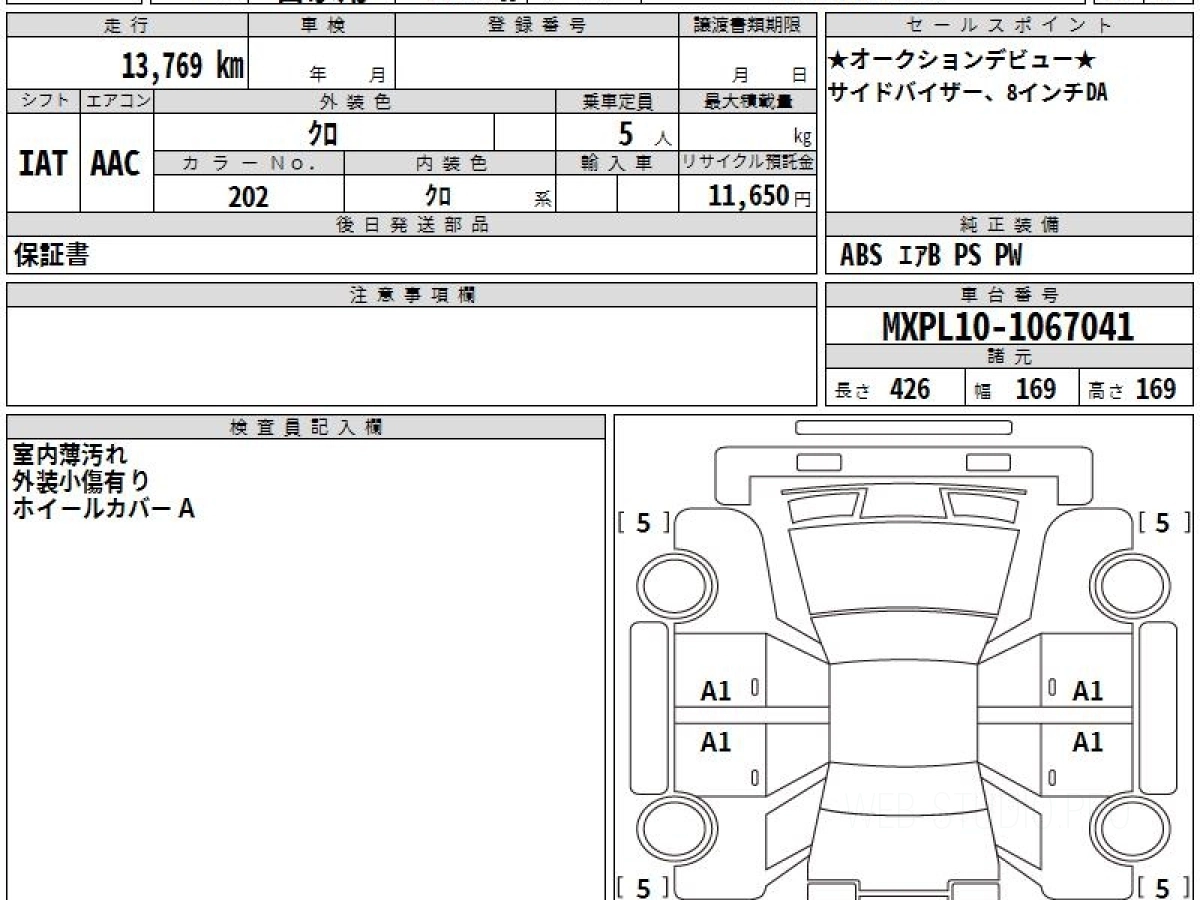
Task: Click the カラーNo. header
Action: (249, 163)
